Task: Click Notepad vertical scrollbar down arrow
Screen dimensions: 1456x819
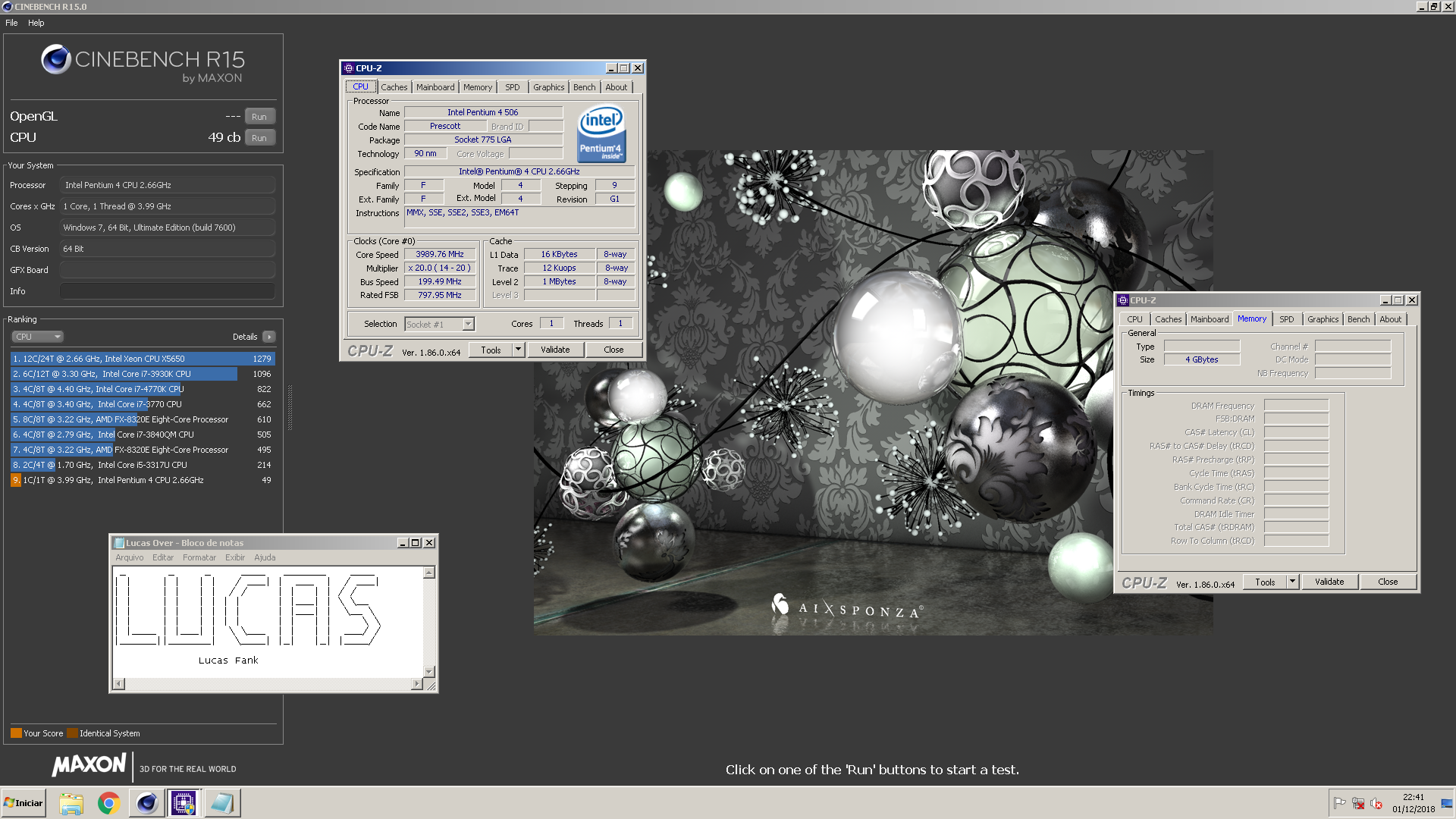Action: coord(429,672)
